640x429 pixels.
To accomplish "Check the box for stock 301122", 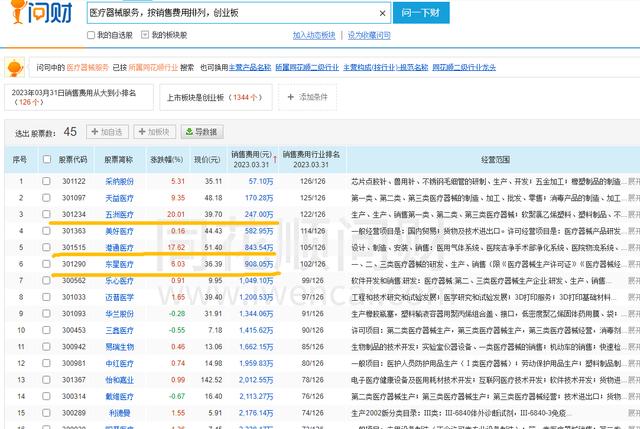I will point(46,181).
